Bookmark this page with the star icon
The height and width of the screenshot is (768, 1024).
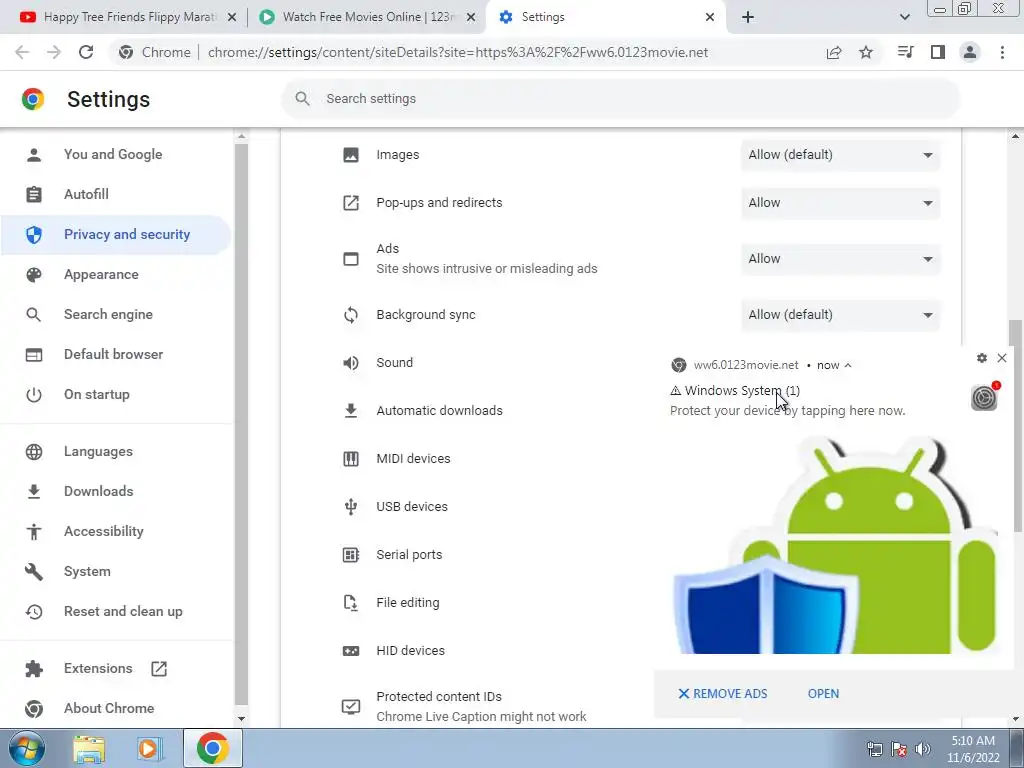click(x=866, y=52)
